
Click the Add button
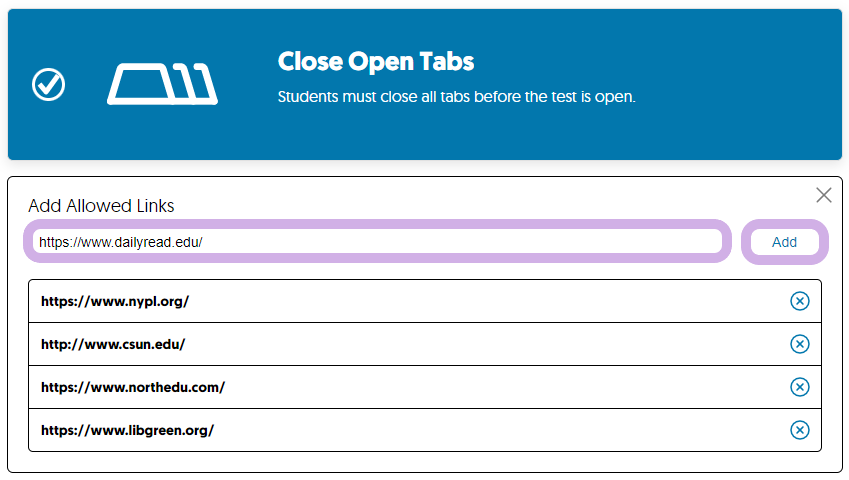click(x=784, y=242)
